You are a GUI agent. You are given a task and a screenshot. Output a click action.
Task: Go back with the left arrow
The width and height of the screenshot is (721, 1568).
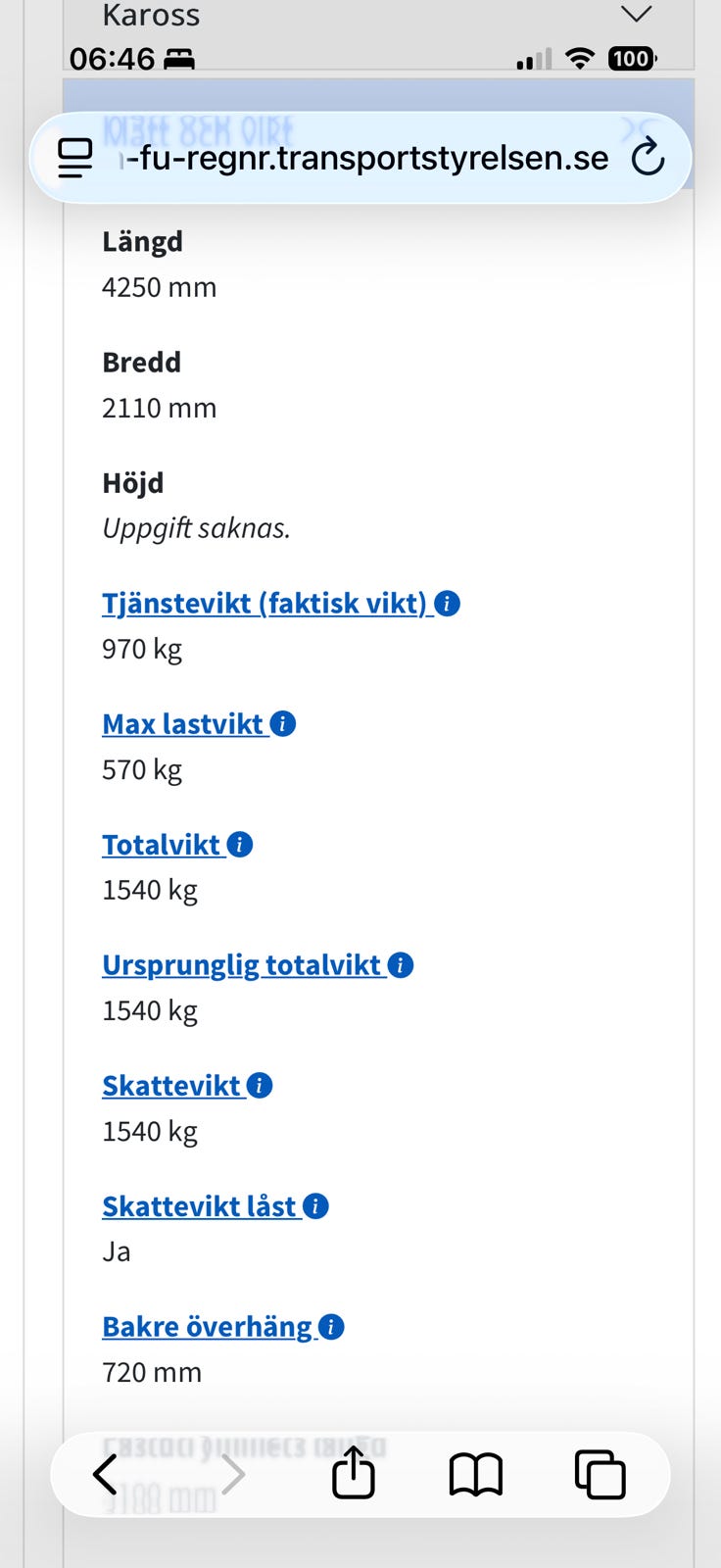click(x=106, y=1474)
